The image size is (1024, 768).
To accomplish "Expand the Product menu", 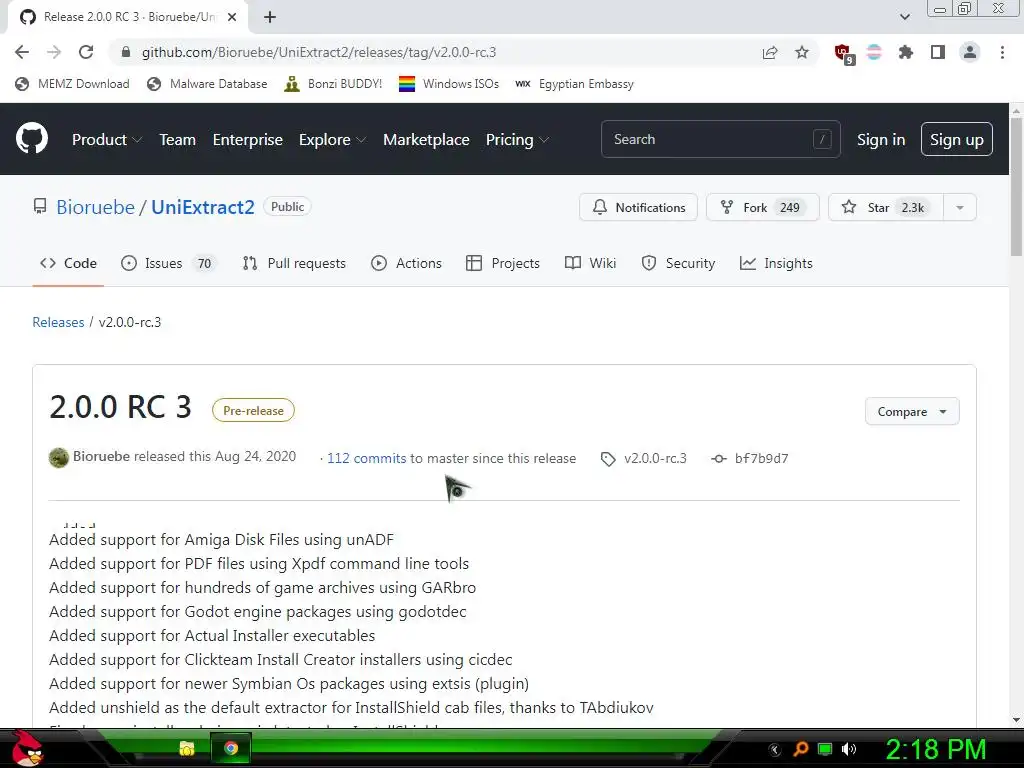I will tap(107, 139).
